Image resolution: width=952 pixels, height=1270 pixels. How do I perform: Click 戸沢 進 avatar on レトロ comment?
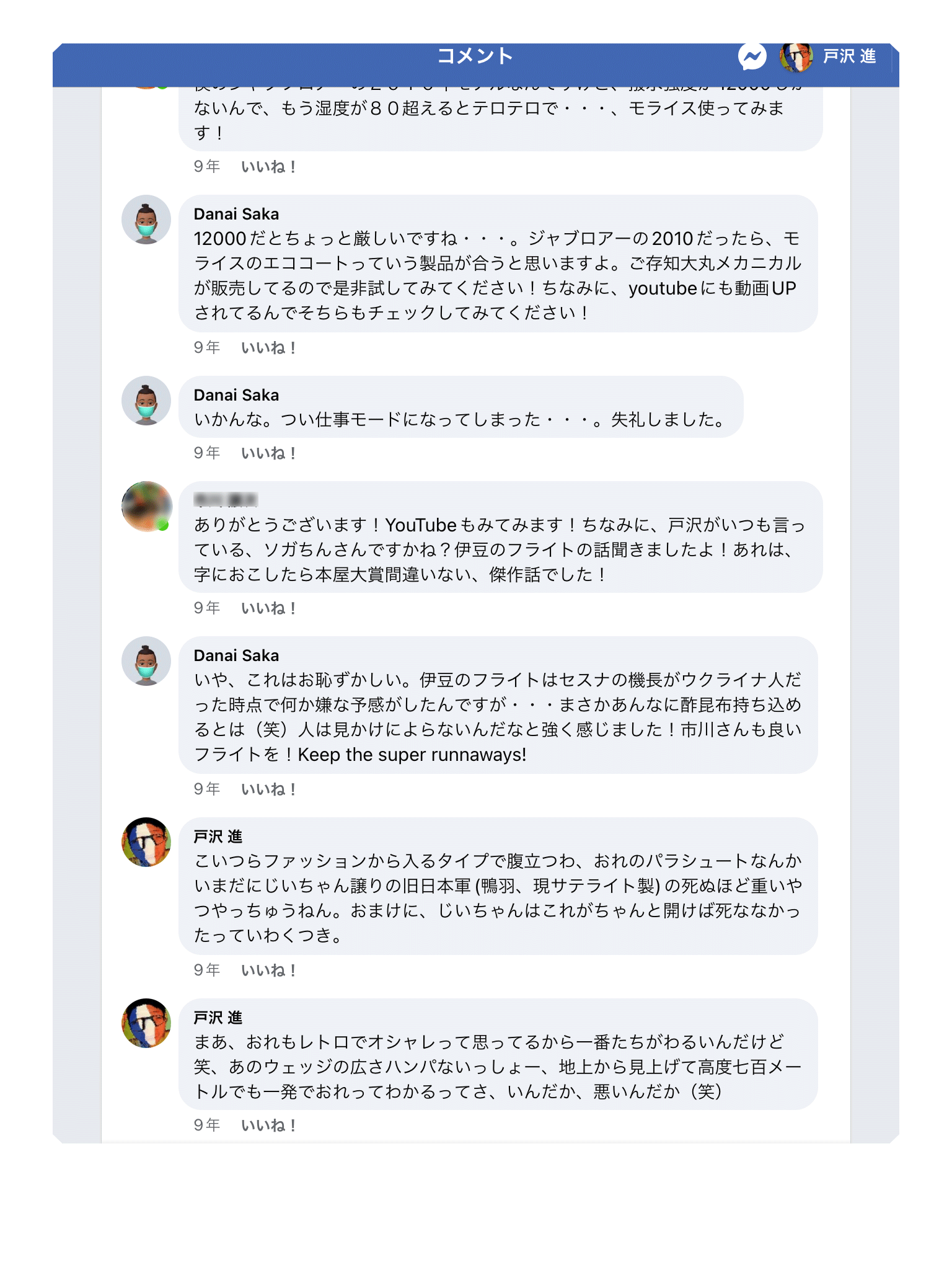146,1024
